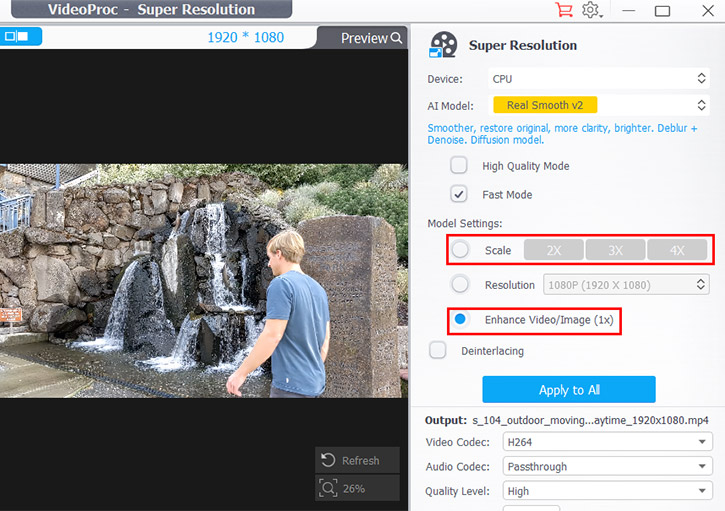Click the magnifier icon next to Preview
This screenshot has height=511, width=725.
(396, 38)
